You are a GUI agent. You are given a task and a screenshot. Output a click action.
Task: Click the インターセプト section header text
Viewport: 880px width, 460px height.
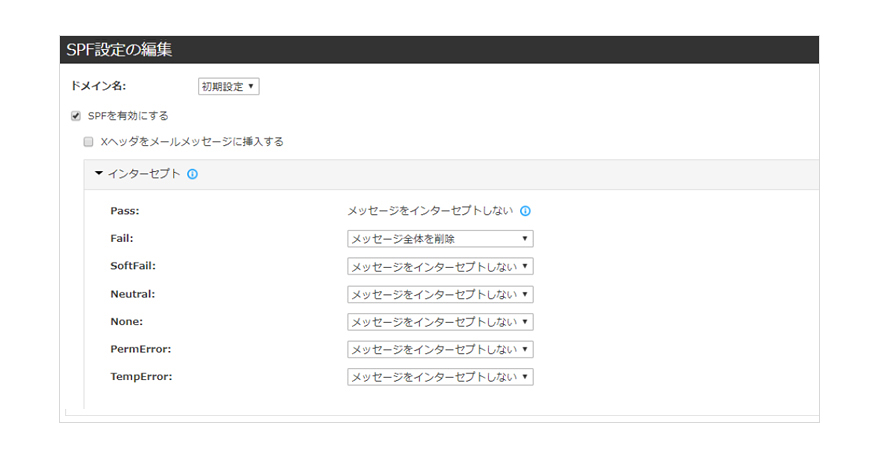click(x=144, y=174)
